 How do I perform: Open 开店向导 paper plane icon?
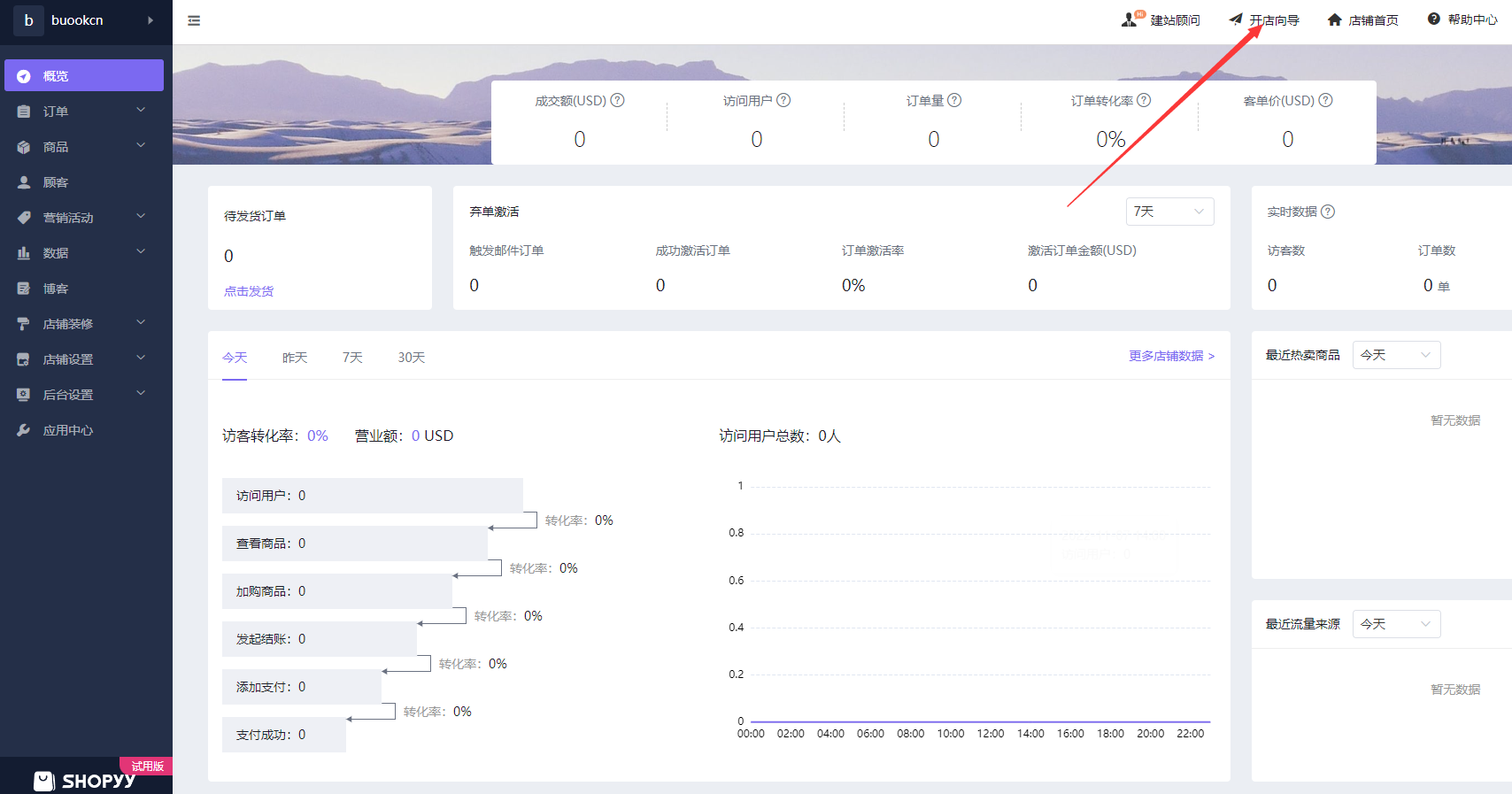[x=1236, y=19]
